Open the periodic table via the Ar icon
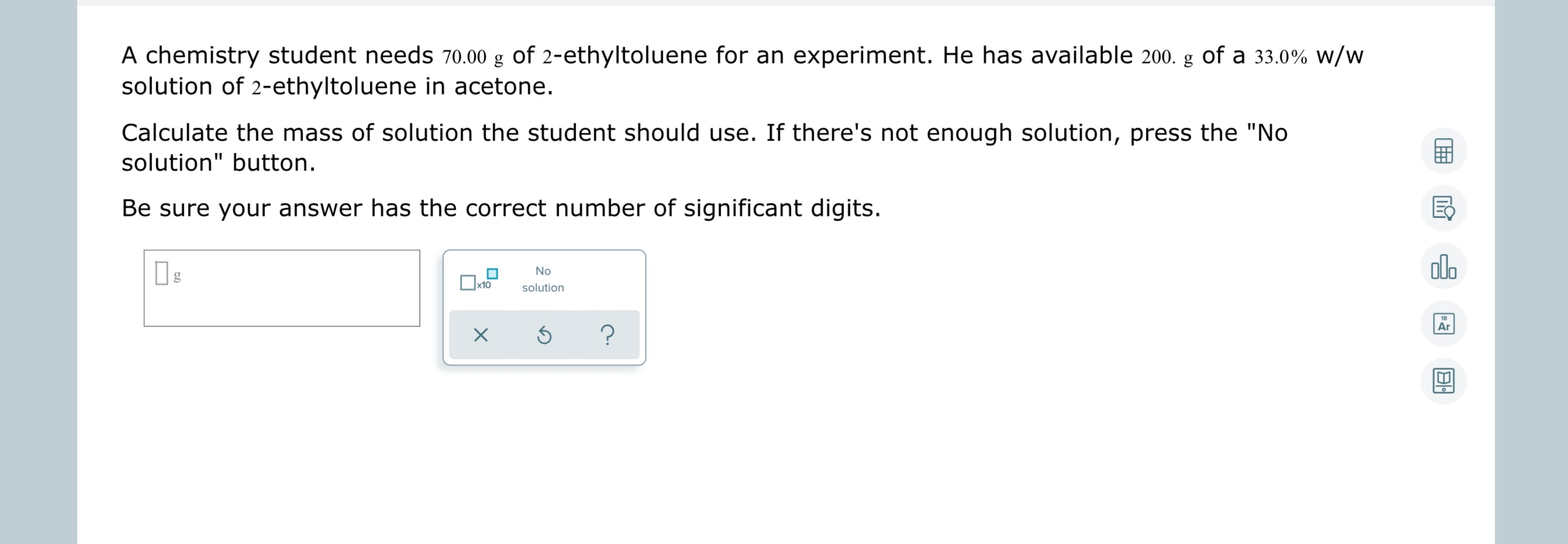This screenshot has height=544, width=1568. point(1443,323)
